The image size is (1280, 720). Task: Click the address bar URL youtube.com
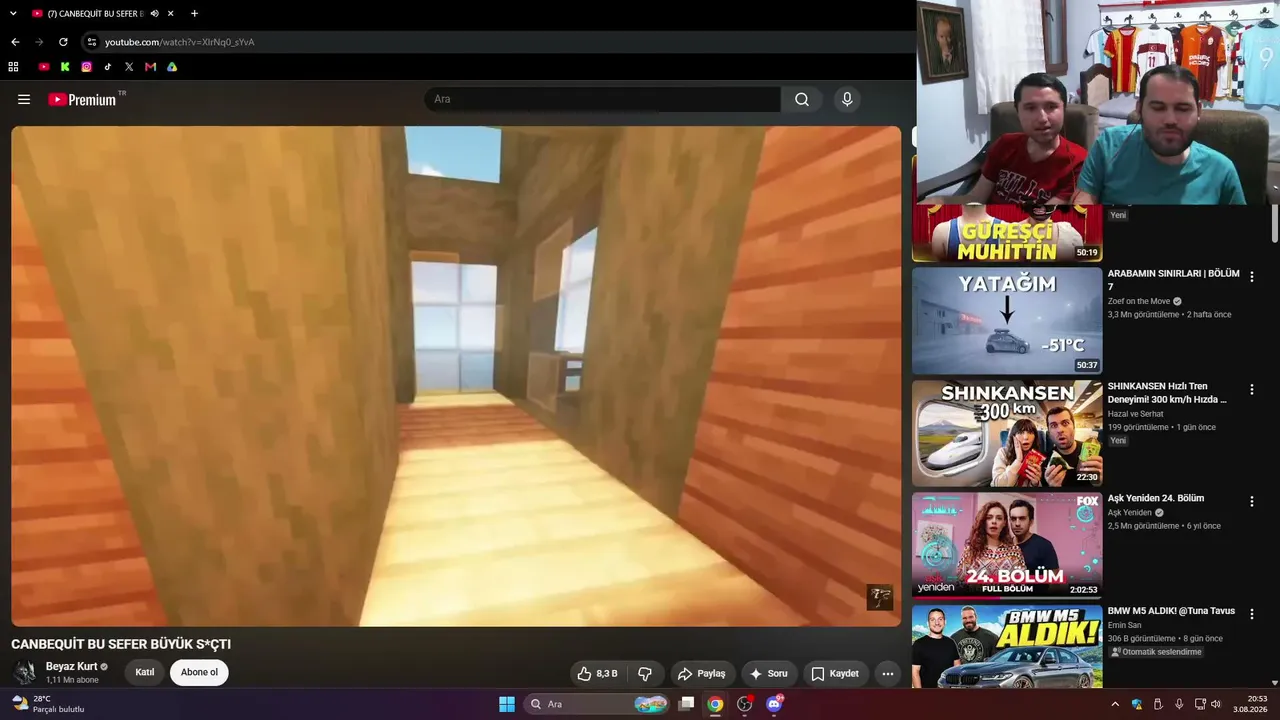coord(180,42)
